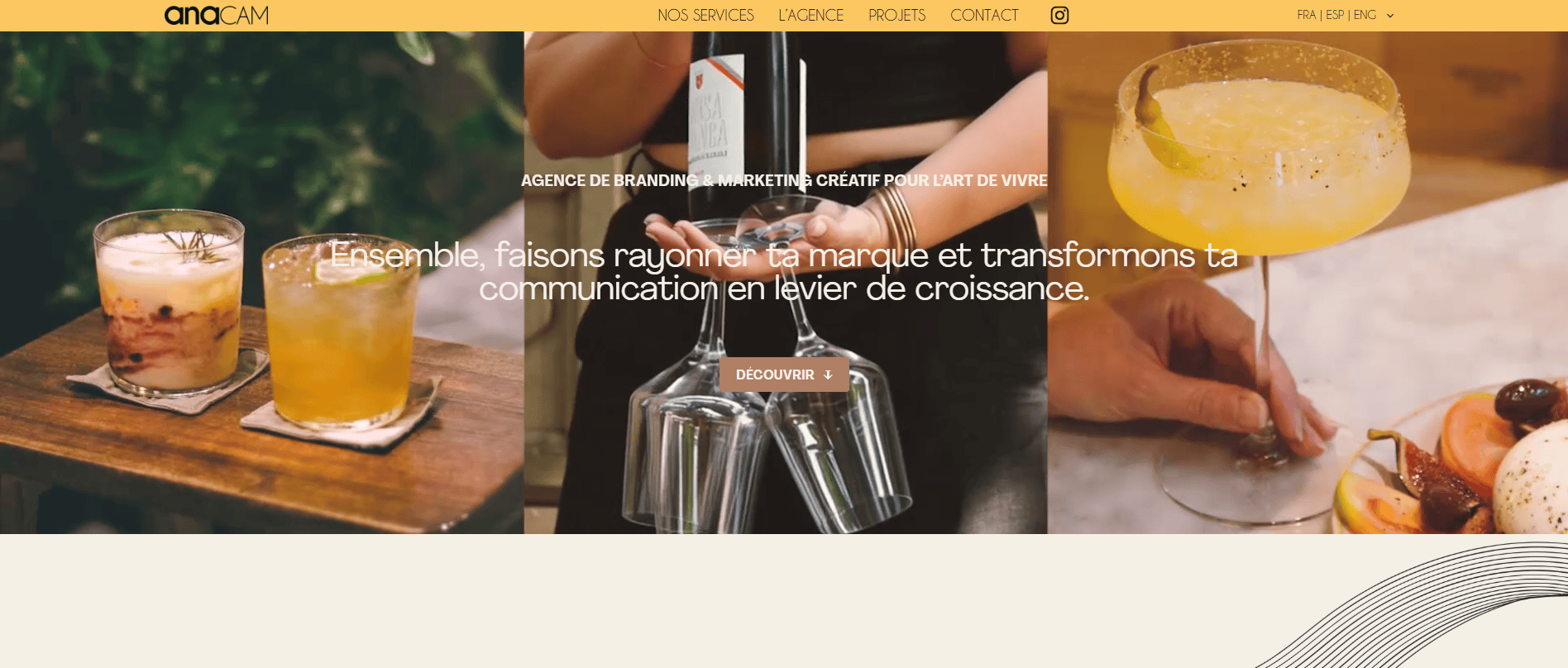The image size is (1568, 668).
Task: Switch the site language to ENG
Action: 1365,15
